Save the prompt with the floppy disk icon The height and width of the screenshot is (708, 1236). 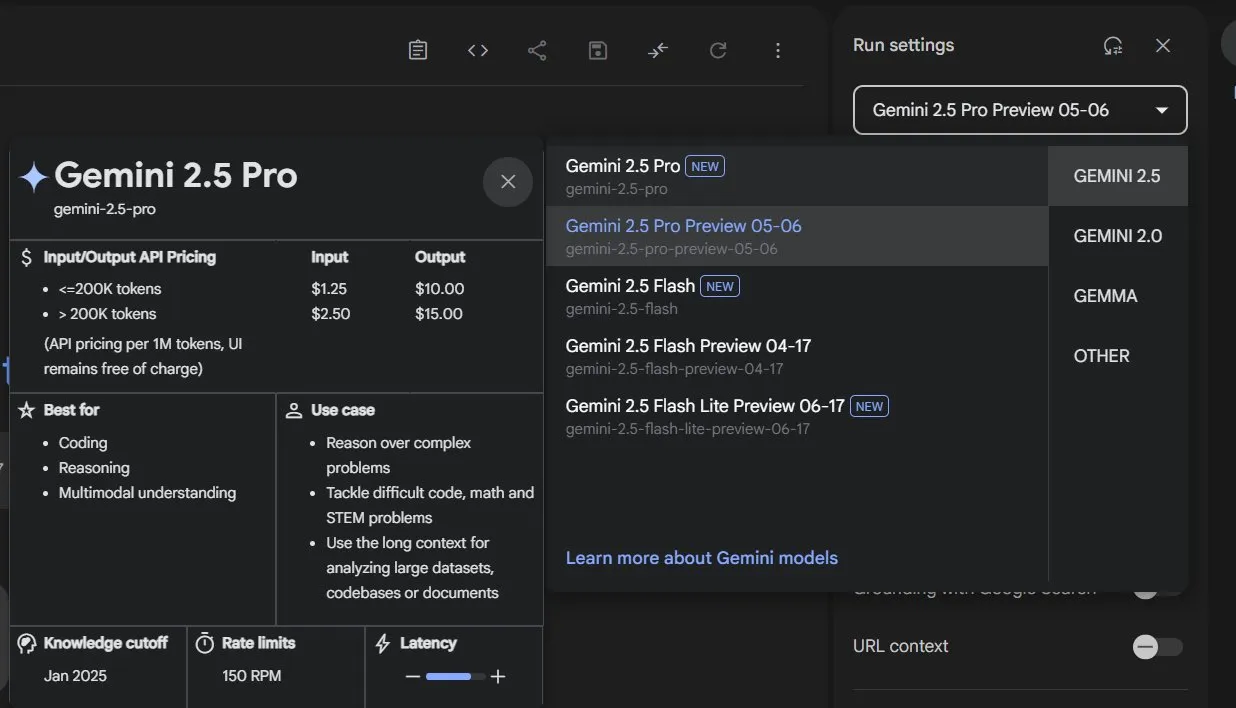598,50
